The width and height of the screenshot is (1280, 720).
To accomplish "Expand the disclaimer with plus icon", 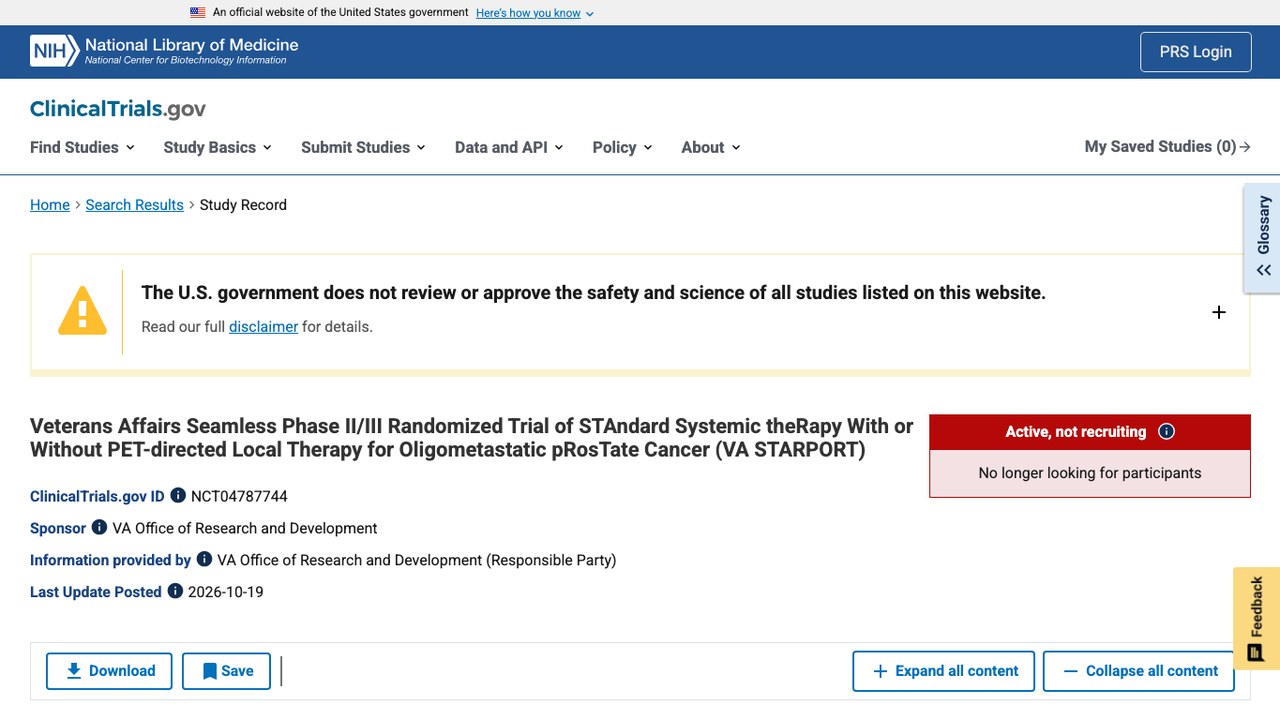I will coord(1219,312).
